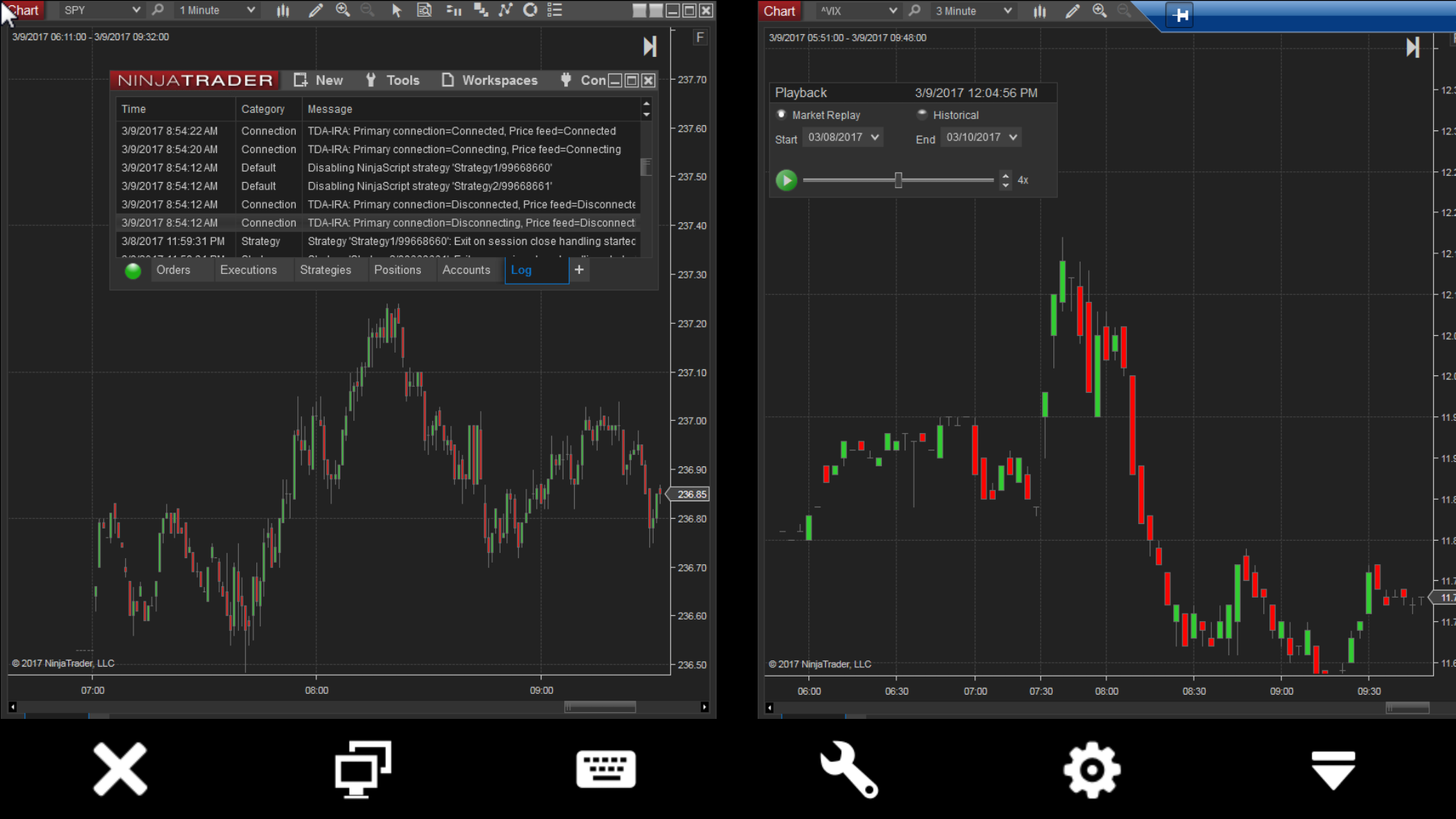Select Historical radio button
Viewport: 1456px width, 819px height.
coord(922,115)
